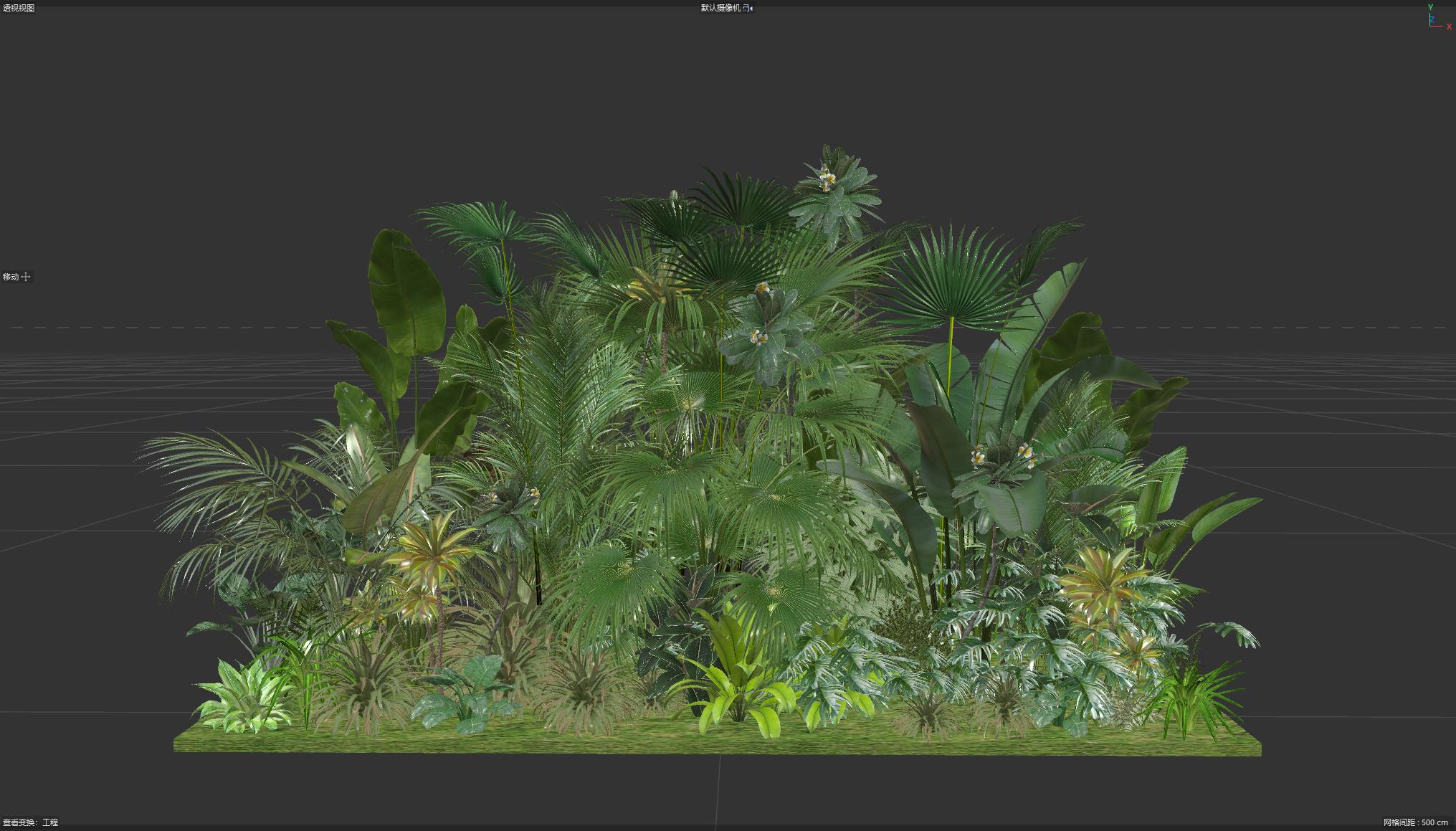Image resolution: width=1456 pixels, height=831 pixels.
Task: Click the 默认摄像机 camera label
Action: tap(720, 8)
